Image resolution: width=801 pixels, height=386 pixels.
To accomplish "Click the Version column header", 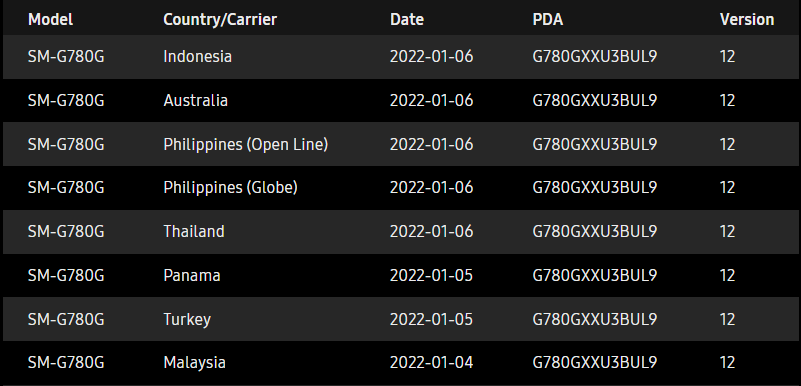I will click(747, 19).
